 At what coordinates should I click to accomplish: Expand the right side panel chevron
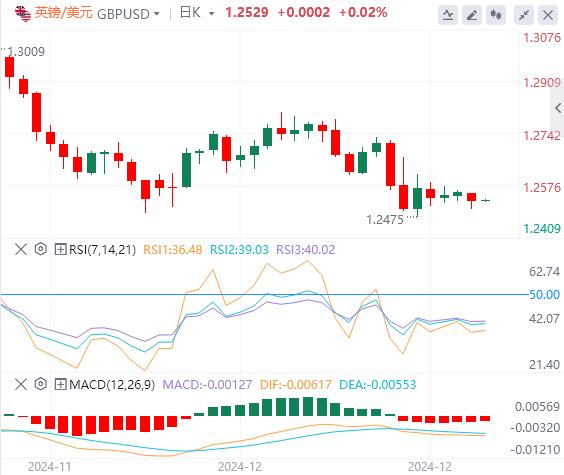[558, 108]
